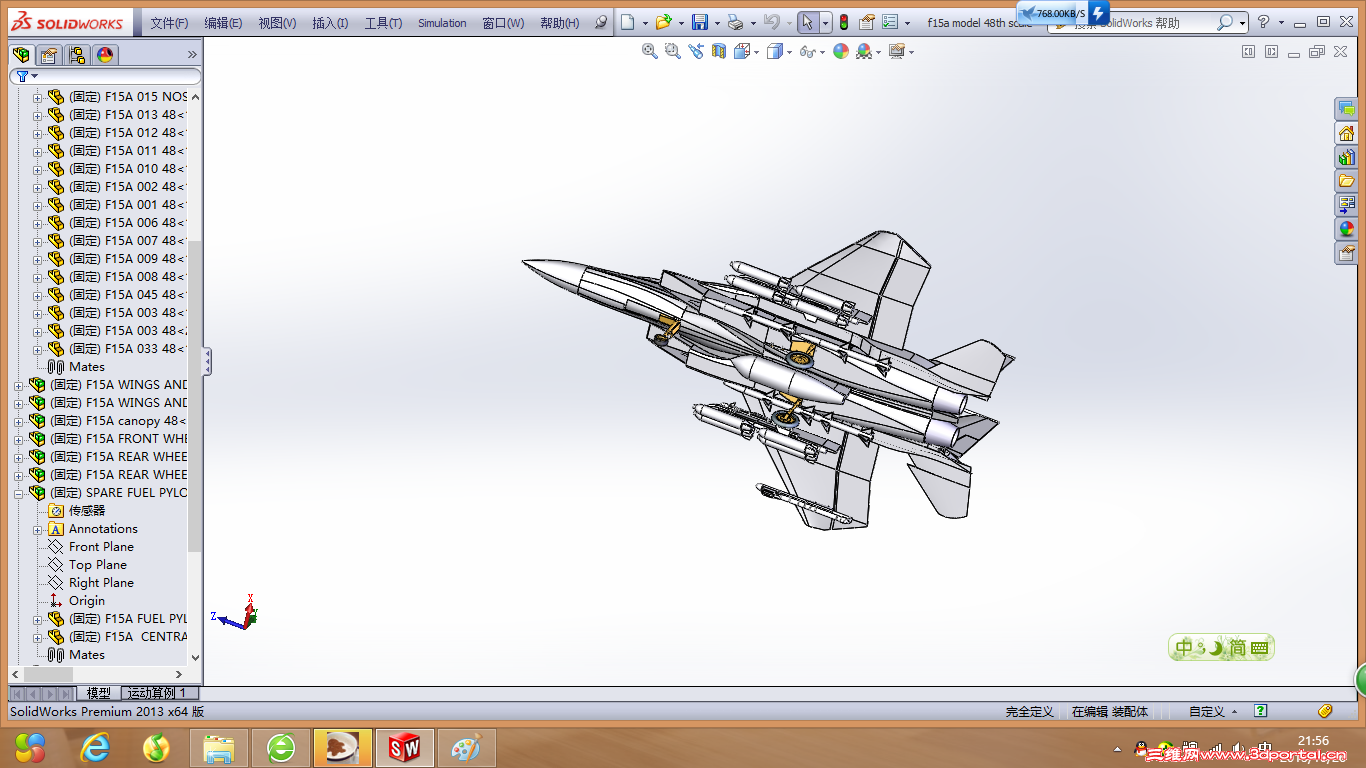Expand the Annotations folder node
Viewport: 1366px width, 768px height.
coord(38,529)
